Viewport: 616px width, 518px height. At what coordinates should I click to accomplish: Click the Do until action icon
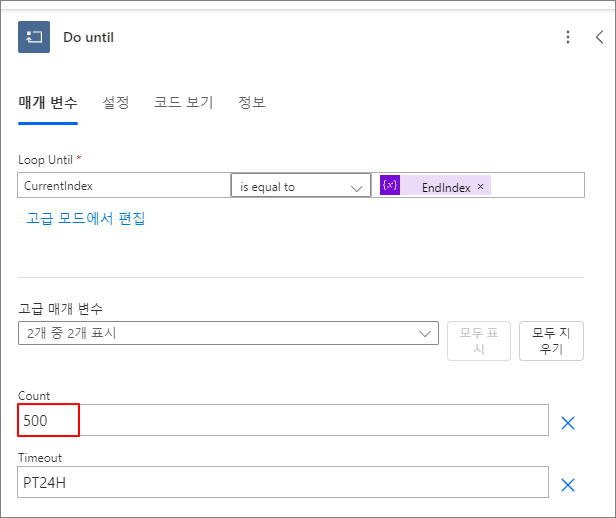tap(34, 37)
